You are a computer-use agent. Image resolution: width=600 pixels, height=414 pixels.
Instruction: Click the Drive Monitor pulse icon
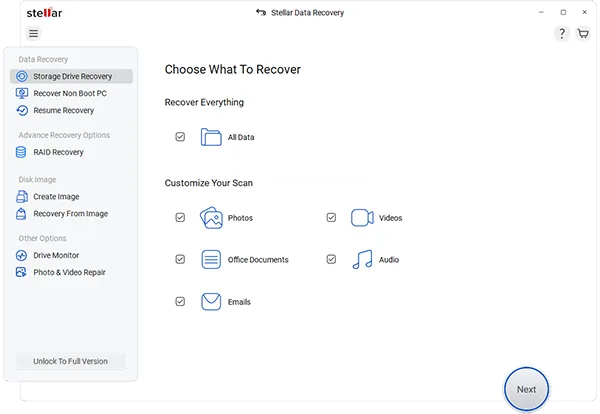pyautogui.click(x=21, y=255)
